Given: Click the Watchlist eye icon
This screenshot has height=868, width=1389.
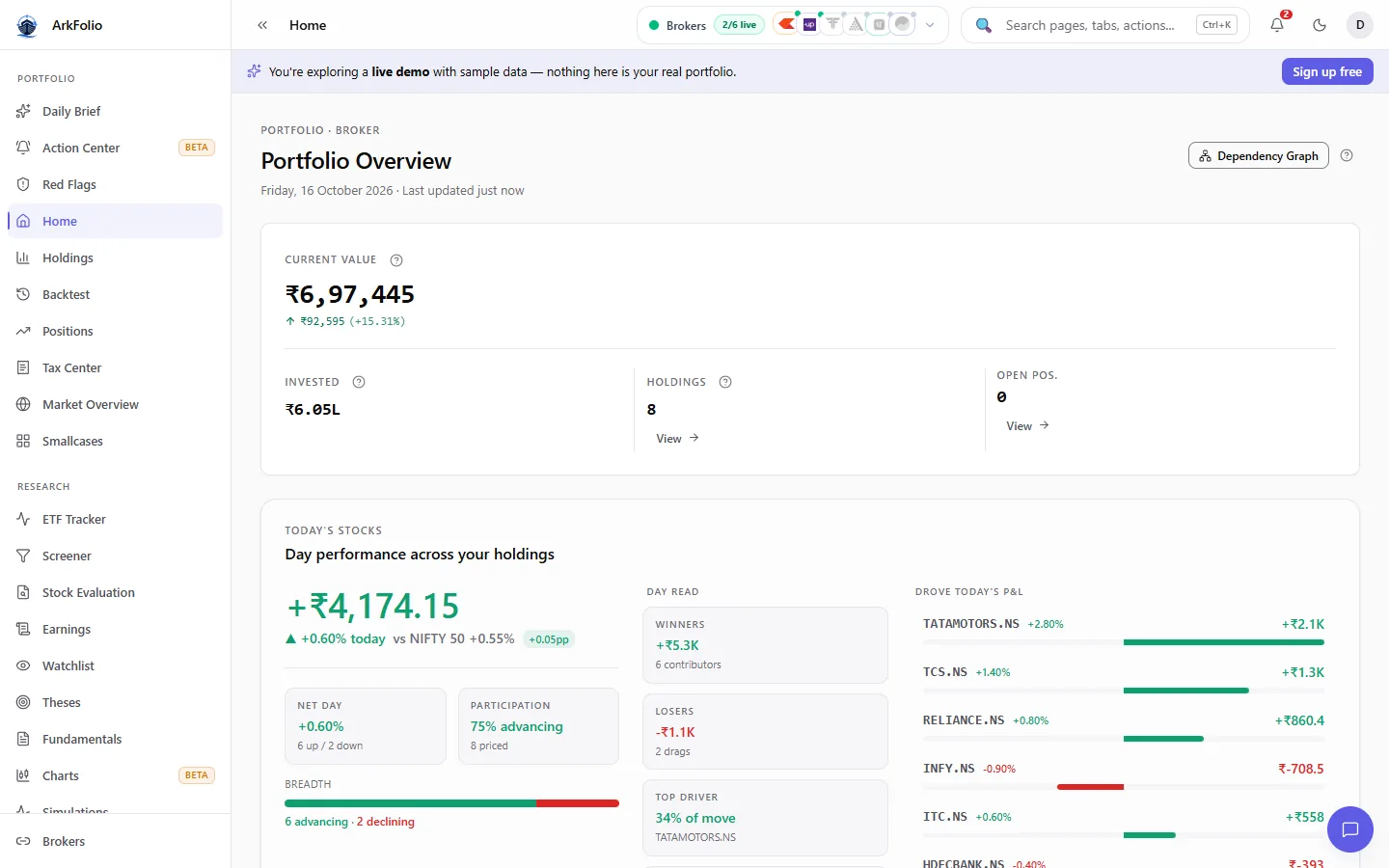Looking at the screenshot, I should [x=23, y=665].
